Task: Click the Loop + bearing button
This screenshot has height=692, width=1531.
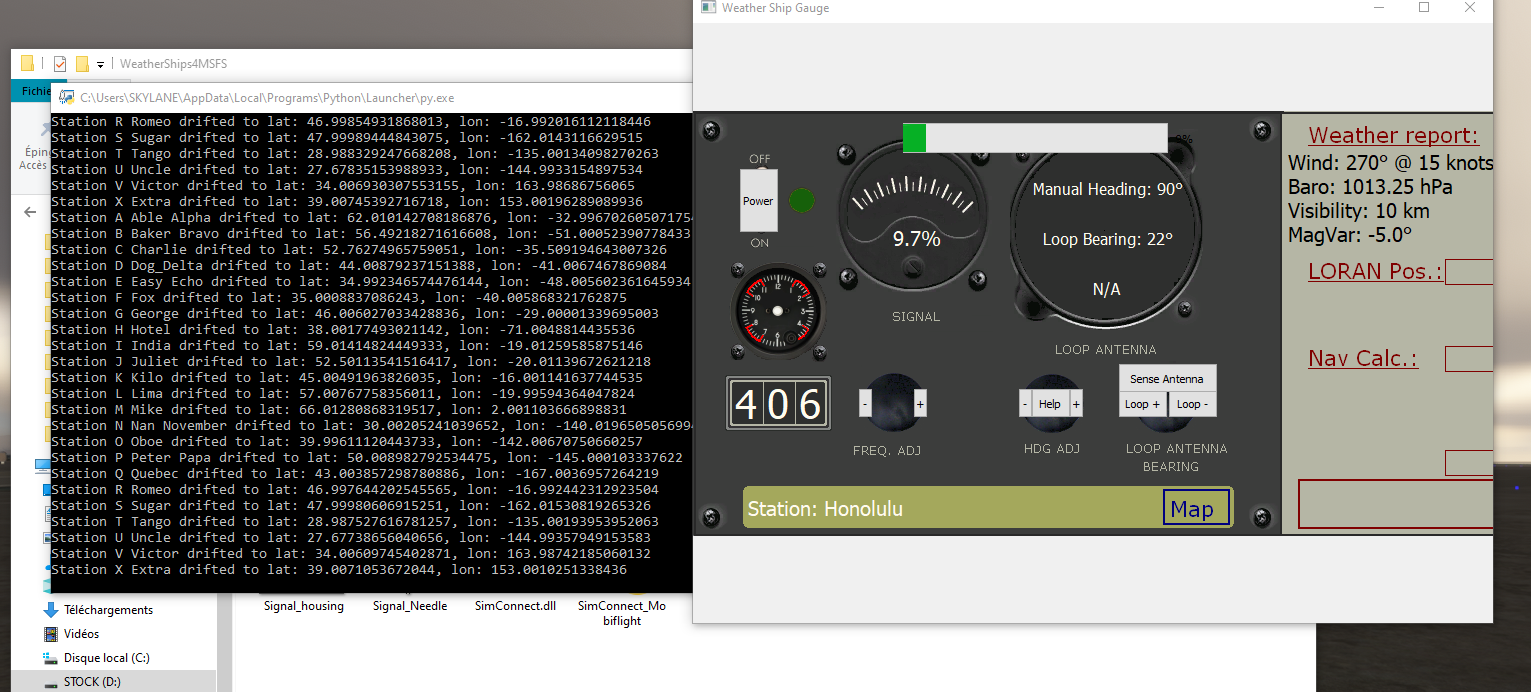Action: point(1143,404)
